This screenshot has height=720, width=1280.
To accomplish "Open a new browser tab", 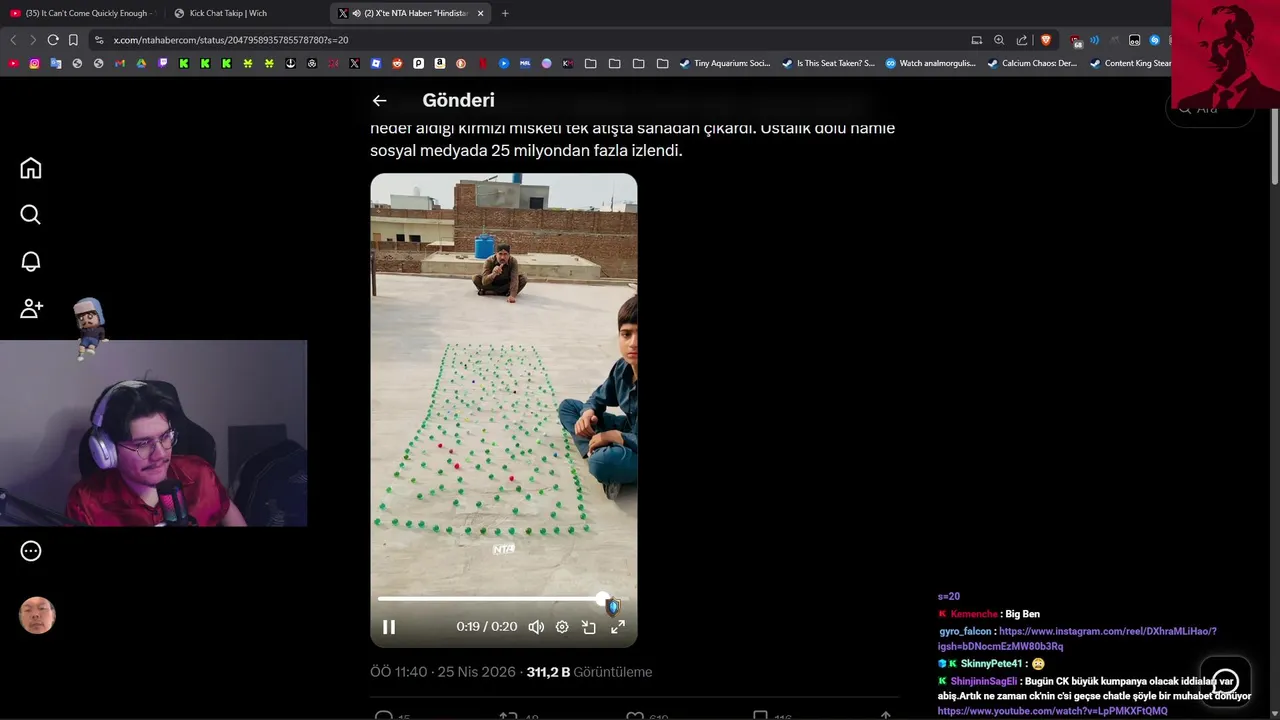I will 505,13.
